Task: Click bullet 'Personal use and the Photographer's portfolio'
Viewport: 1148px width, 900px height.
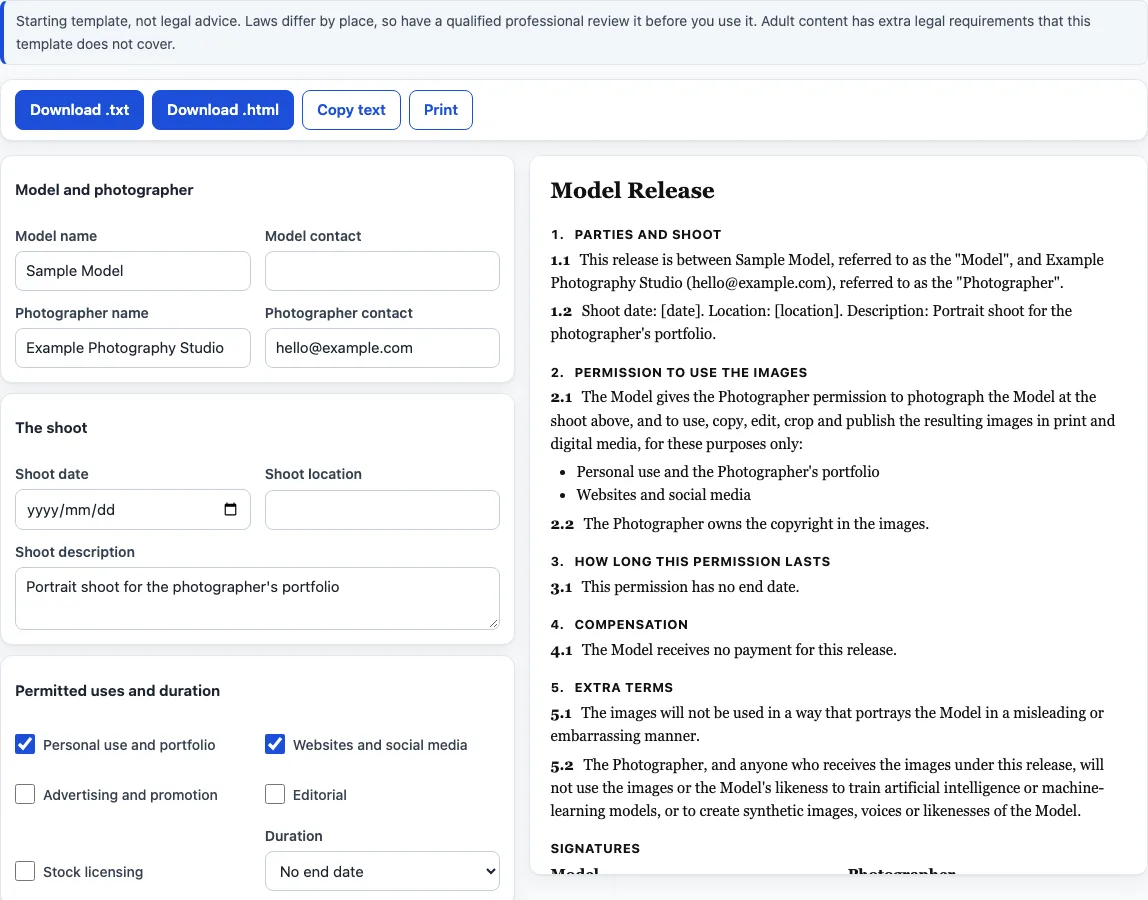Action: pos(728,472)
